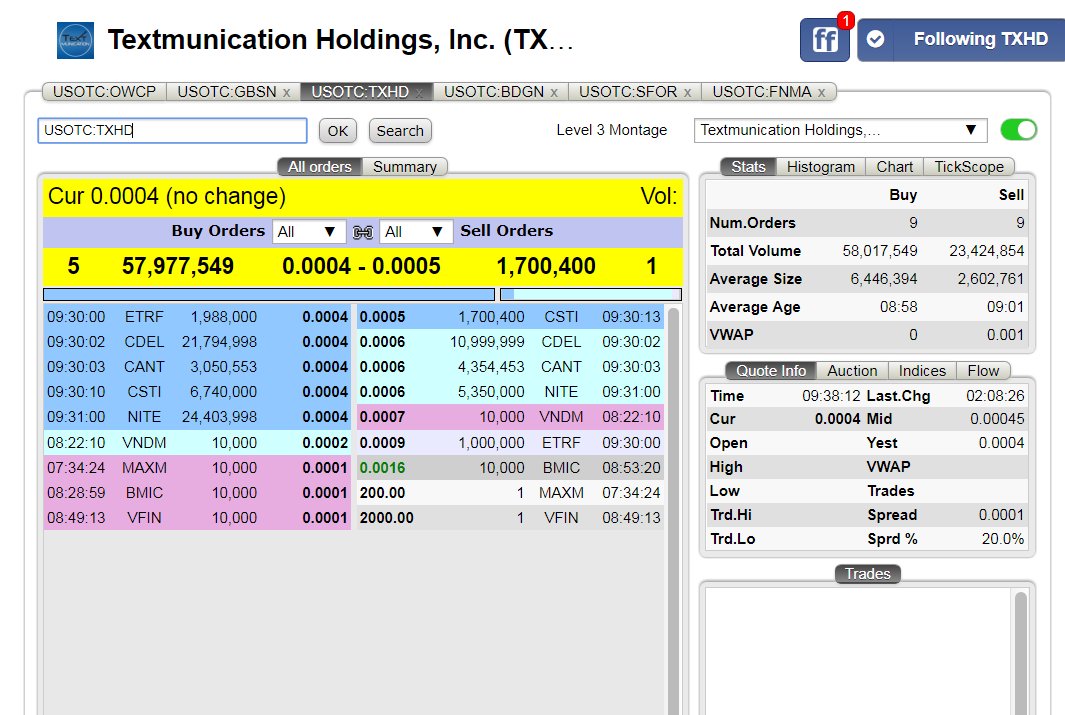
Task: Click the BMIC buy order at 08:28:59
Action: [197, 493]
